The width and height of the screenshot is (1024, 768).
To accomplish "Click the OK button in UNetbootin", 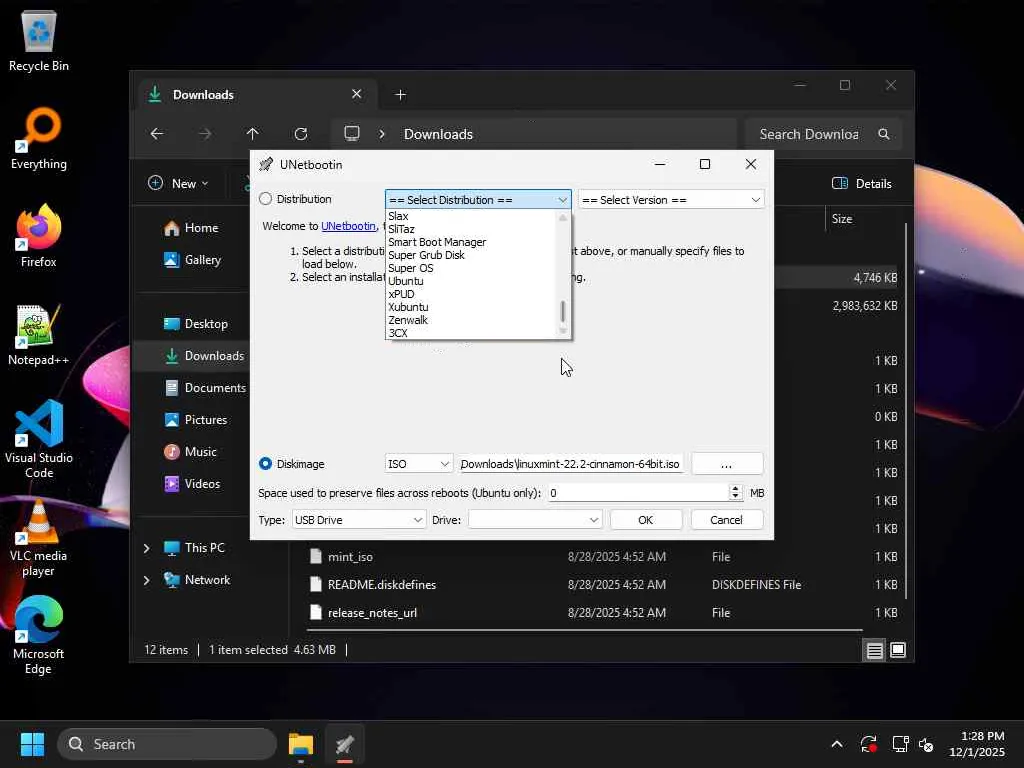I will pyautogui.click(x=645, y=520).
